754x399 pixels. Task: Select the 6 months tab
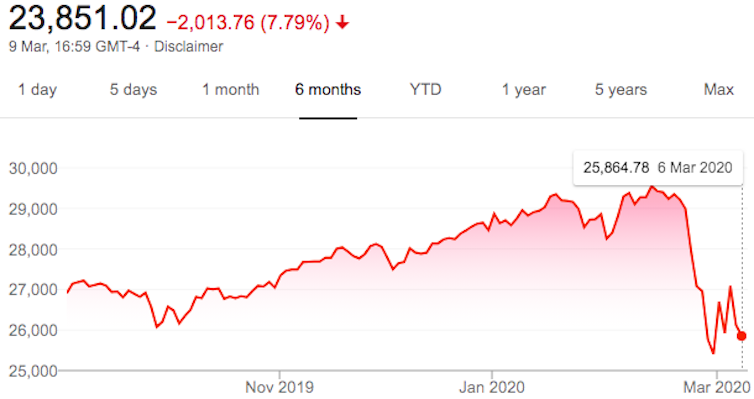(x=328, y=89)
